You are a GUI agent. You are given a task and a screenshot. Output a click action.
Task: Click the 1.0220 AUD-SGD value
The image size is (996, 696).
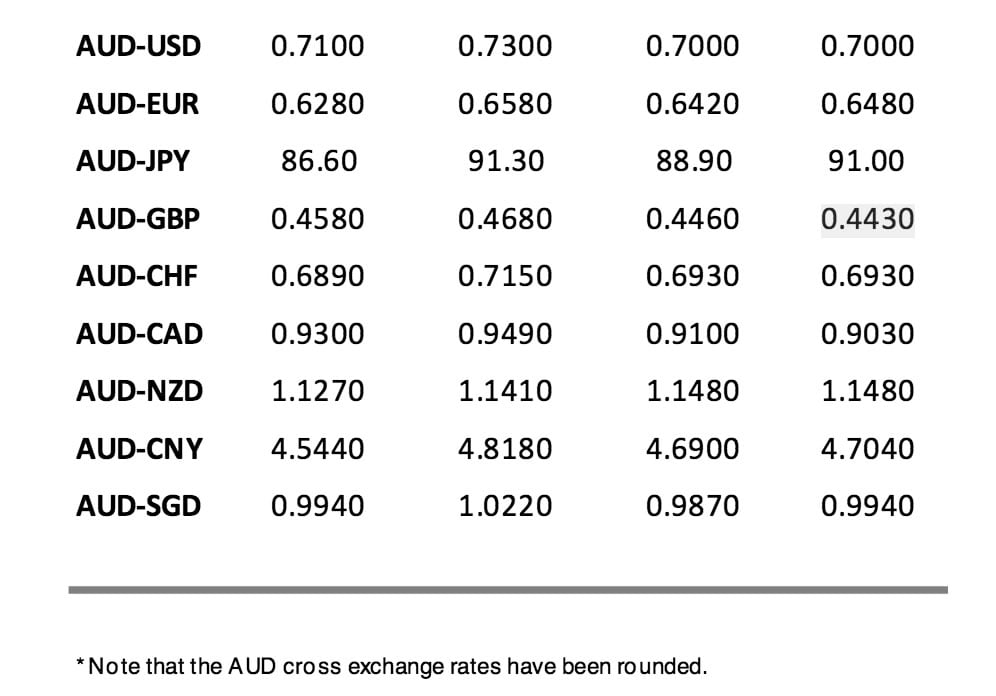click(x=505, y=506)
